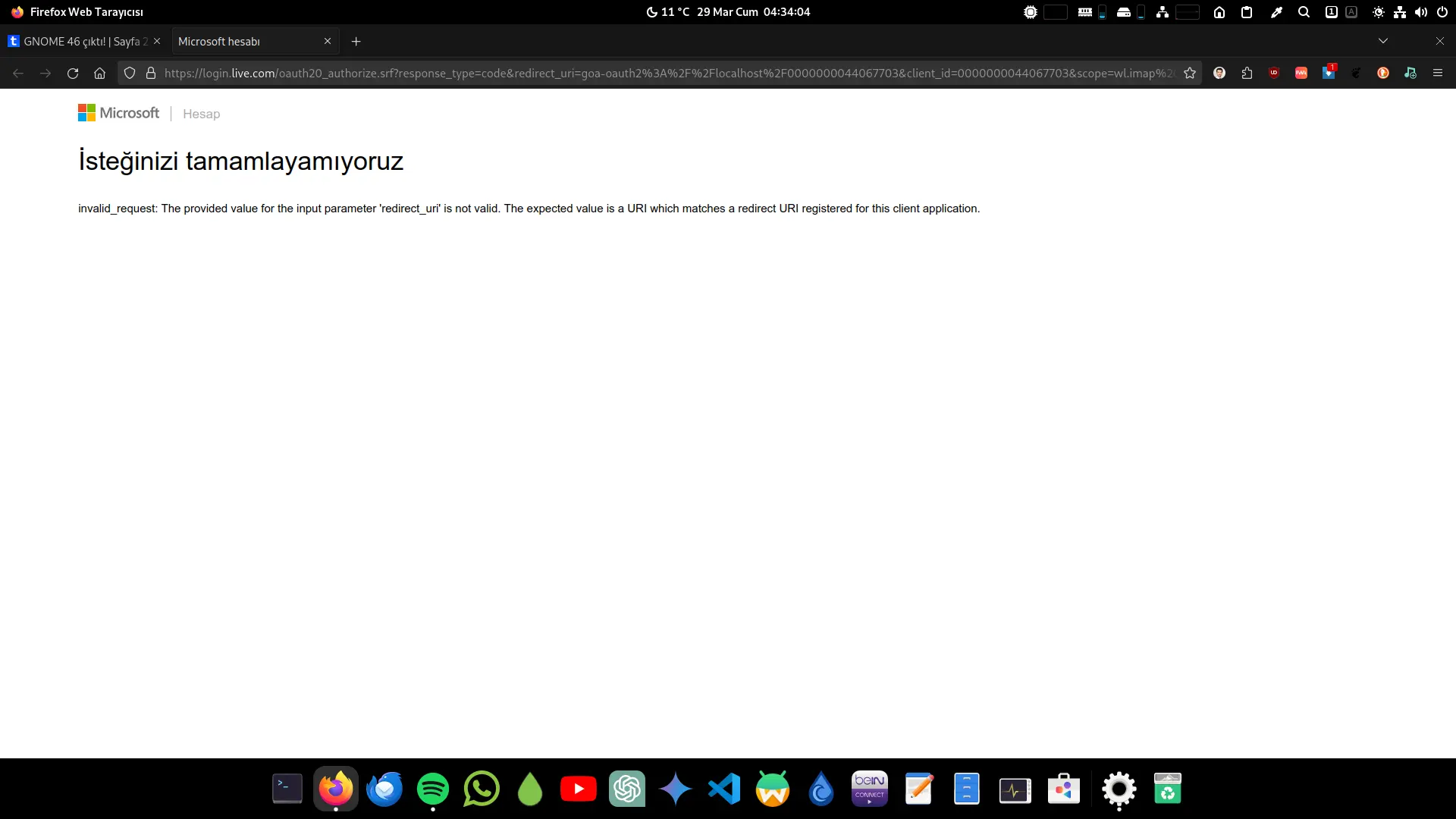Bookmark this page with the star
This screenshot has height=819, width=1456.
point(1190,73)
